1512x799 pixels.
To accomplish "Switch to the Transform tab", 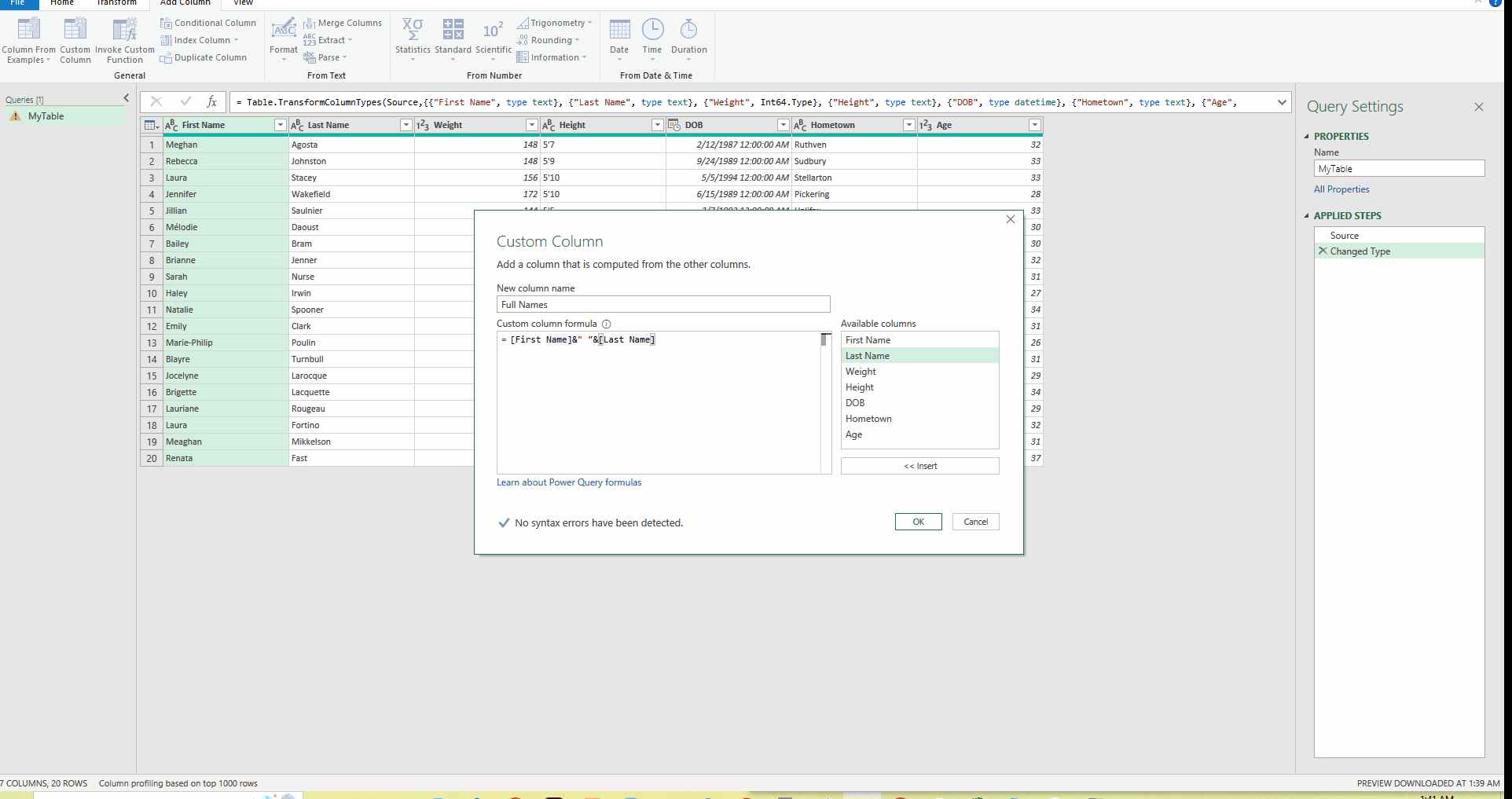I will (116, 3).
